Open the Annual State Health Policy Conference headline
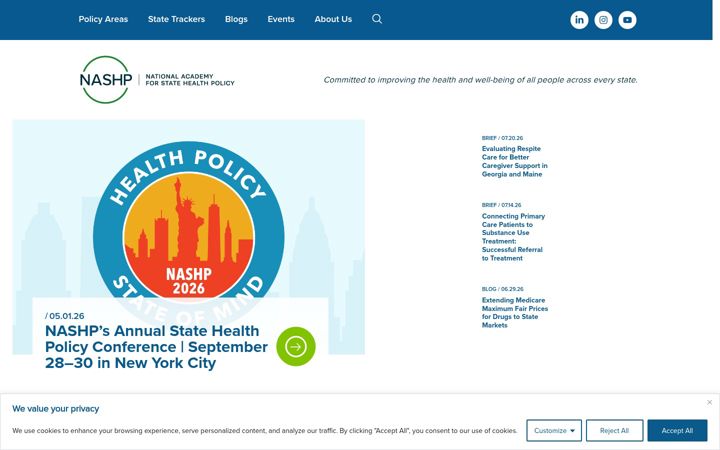 pos(156,347)
